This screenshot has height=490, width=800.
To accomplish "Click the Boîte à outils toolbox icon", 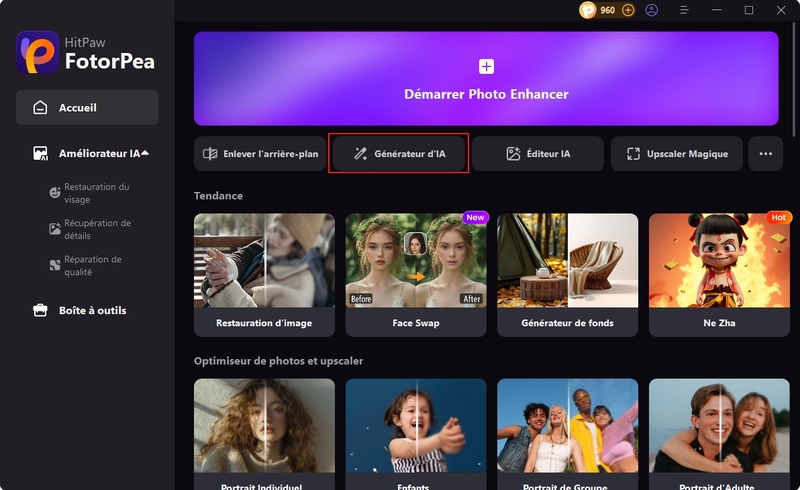I will click(40, 310).
